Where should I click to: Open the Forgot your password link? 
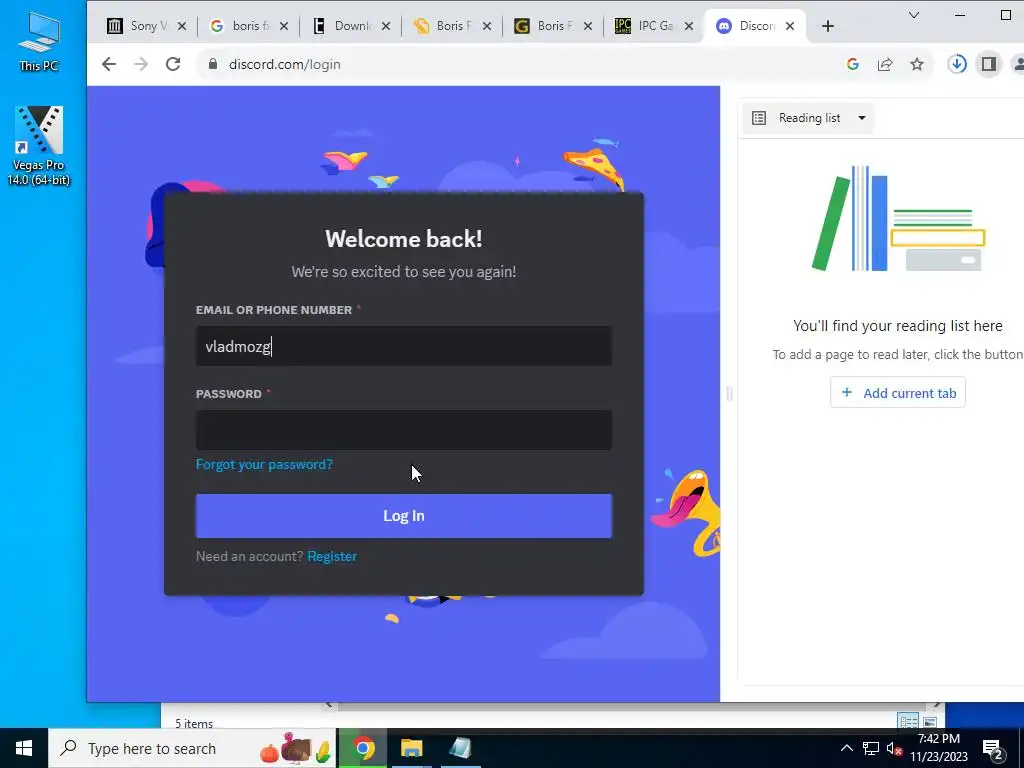[264, 464]
